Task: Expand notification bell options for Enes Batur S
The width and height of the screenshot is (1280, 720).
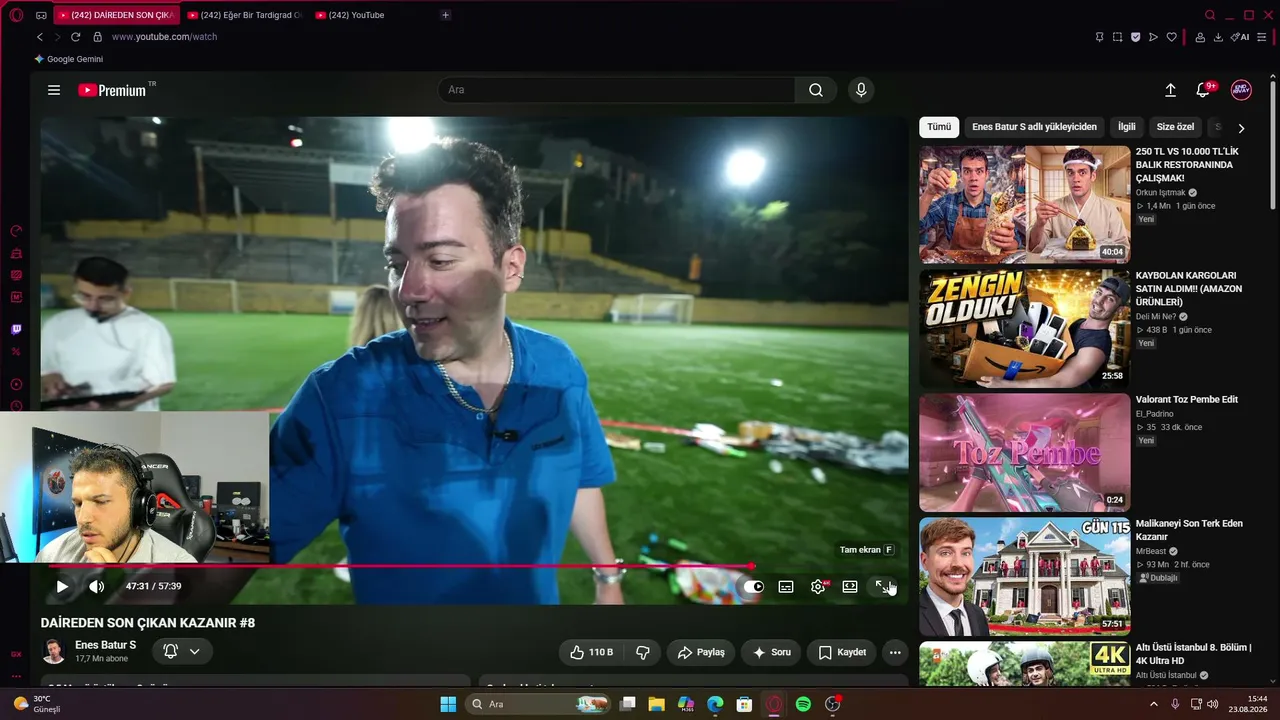Action: (182, 652)
